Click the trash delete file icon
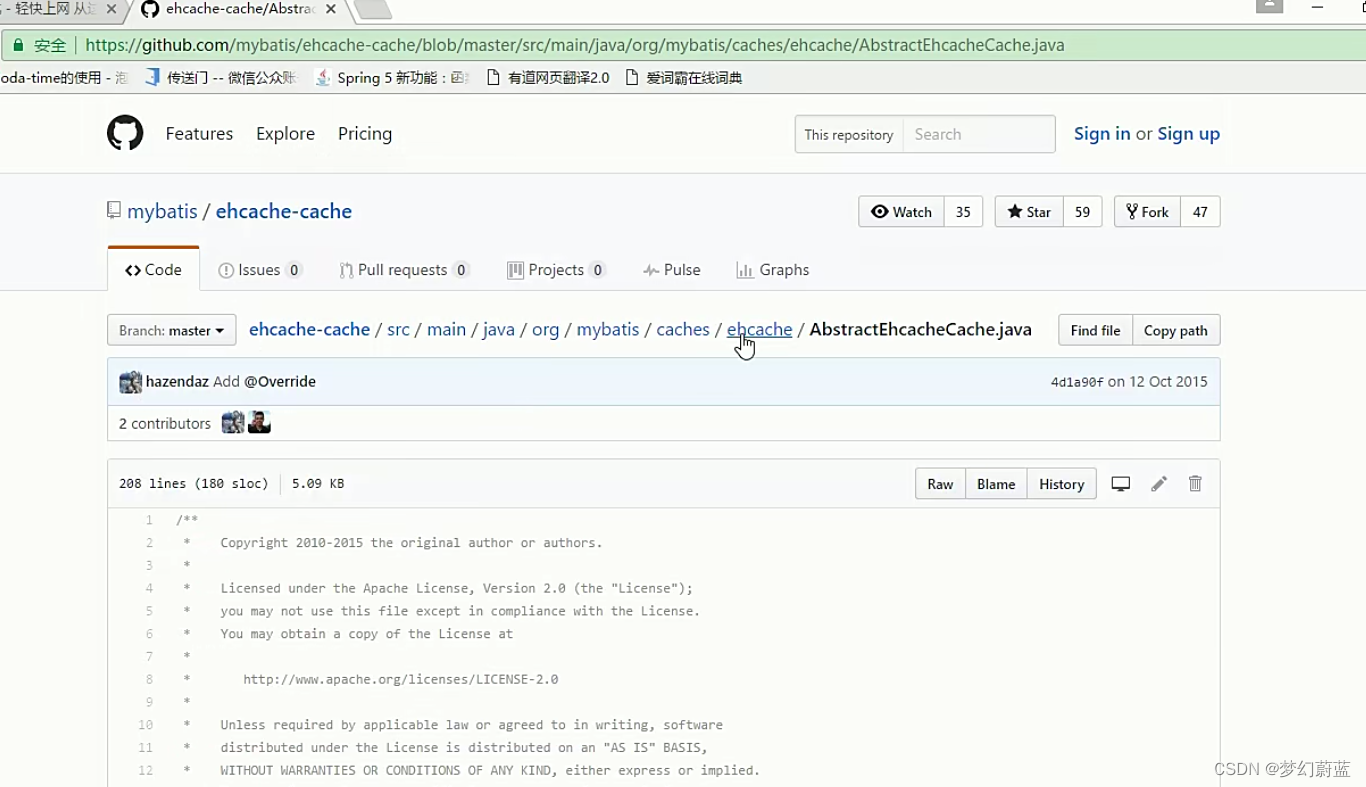This screenshot has width=1366, height=787. click(1195, 484)
